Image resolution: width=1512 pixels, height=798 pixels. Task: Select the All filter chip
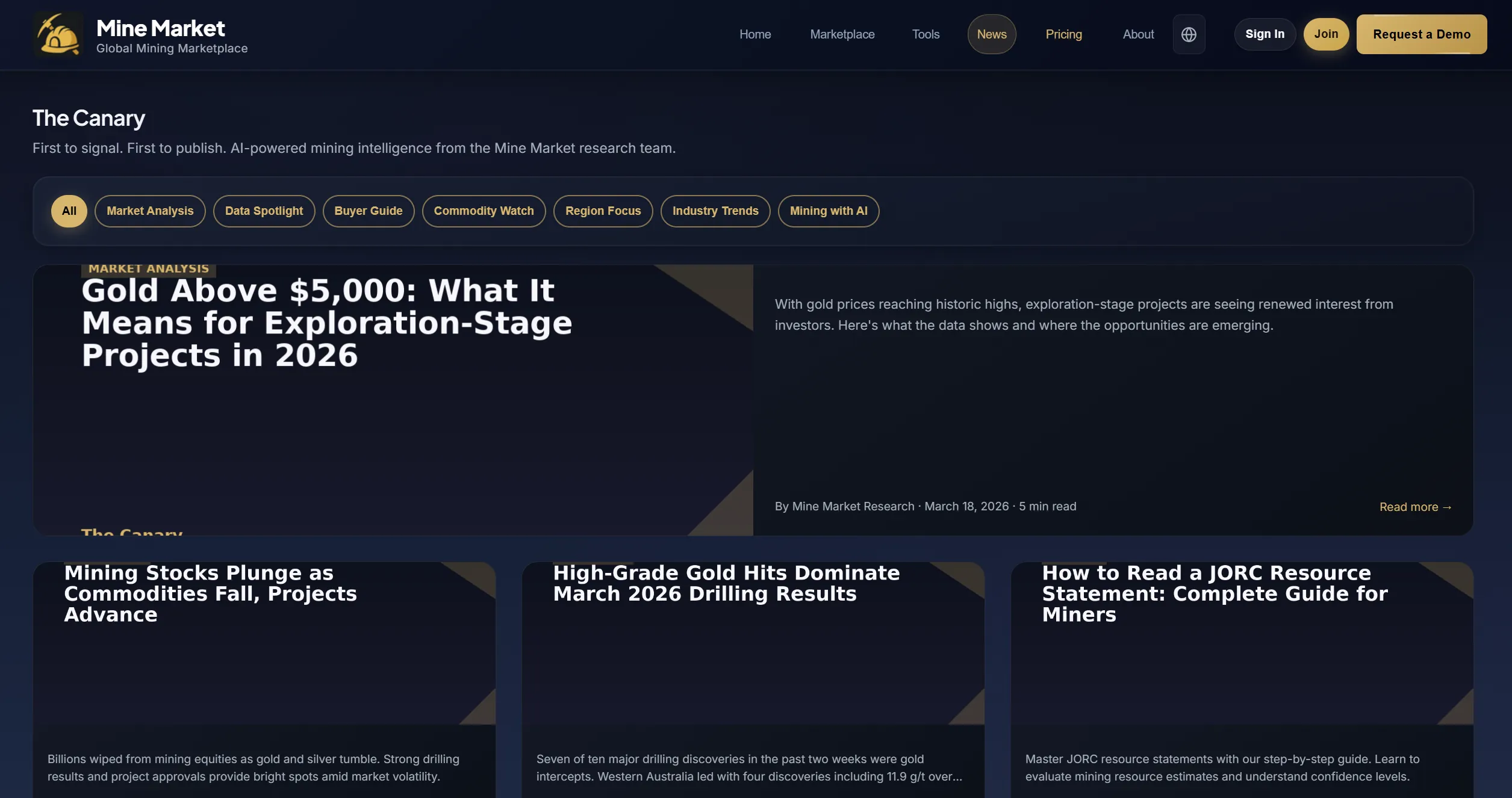pos(69,211)
